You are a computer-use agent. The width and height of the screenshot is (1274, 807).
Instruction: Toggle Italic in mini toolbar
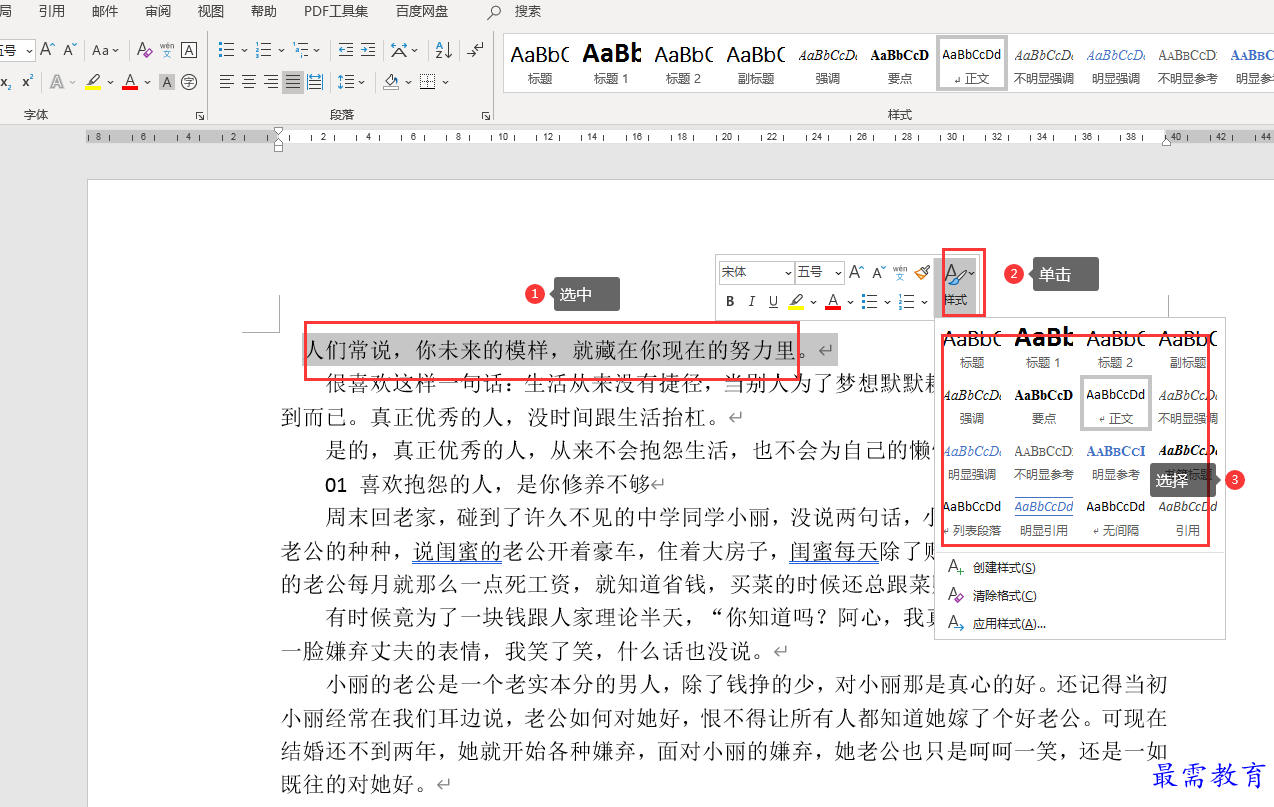tap(752, 301)
